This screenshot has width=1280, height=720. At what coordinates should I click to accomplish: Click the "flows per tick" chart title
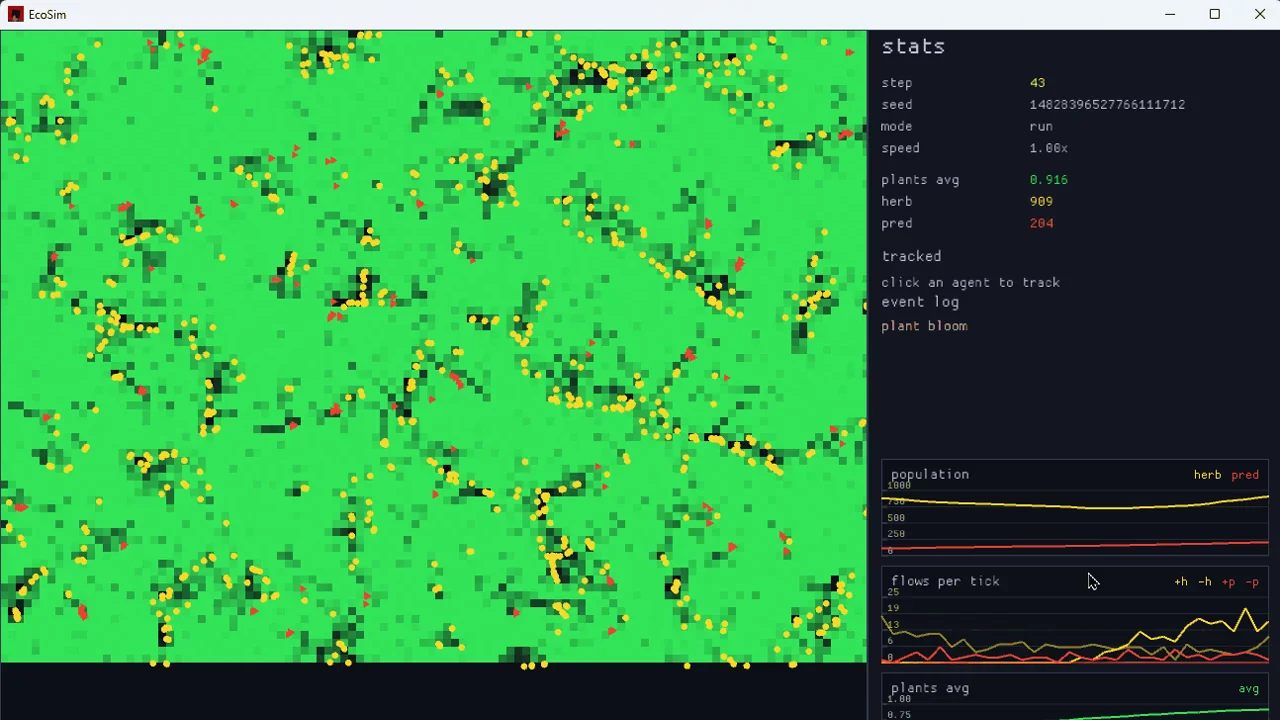pos(945,581)
